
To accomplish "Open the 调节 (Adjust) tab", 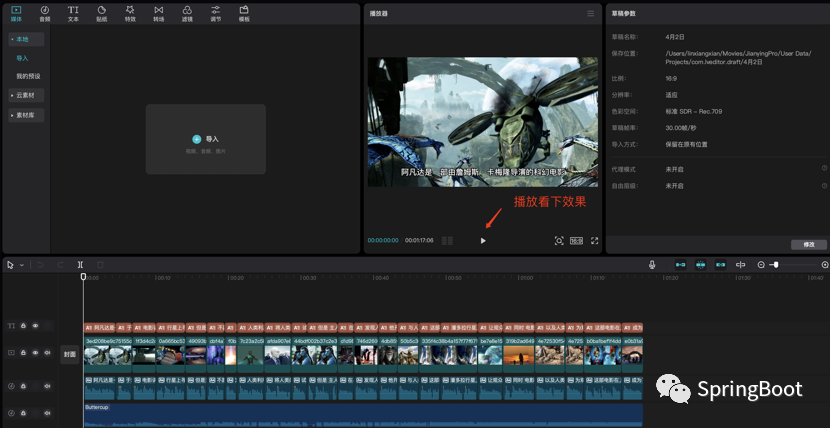I will coord(215,13).
